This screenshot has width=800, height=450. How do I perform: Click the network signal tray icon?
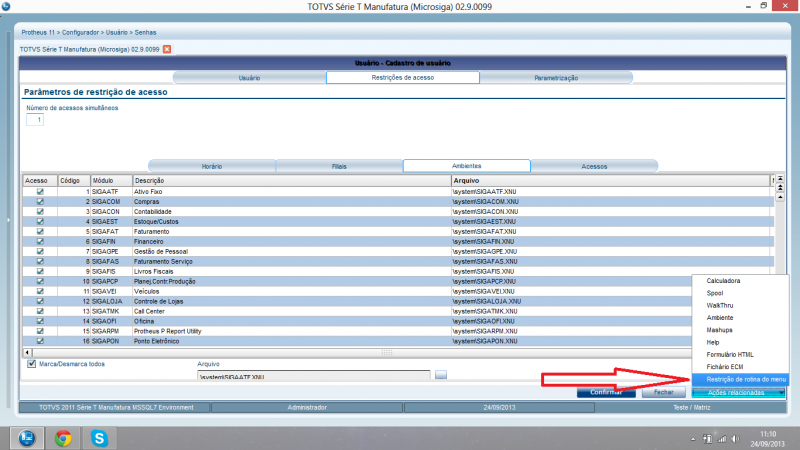click(x=721, y=439)
